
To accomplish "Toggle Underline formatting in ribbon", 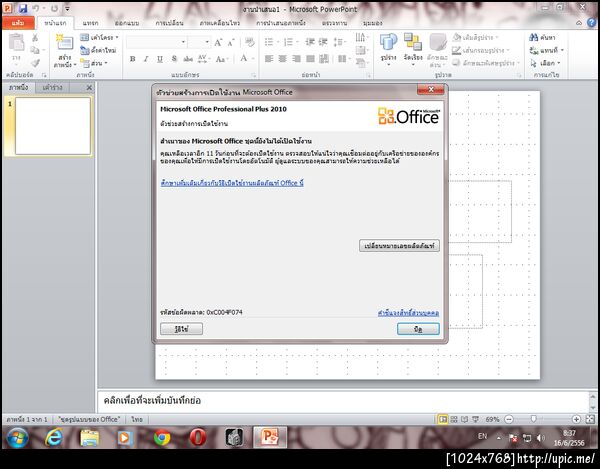I will click(160, 59).
